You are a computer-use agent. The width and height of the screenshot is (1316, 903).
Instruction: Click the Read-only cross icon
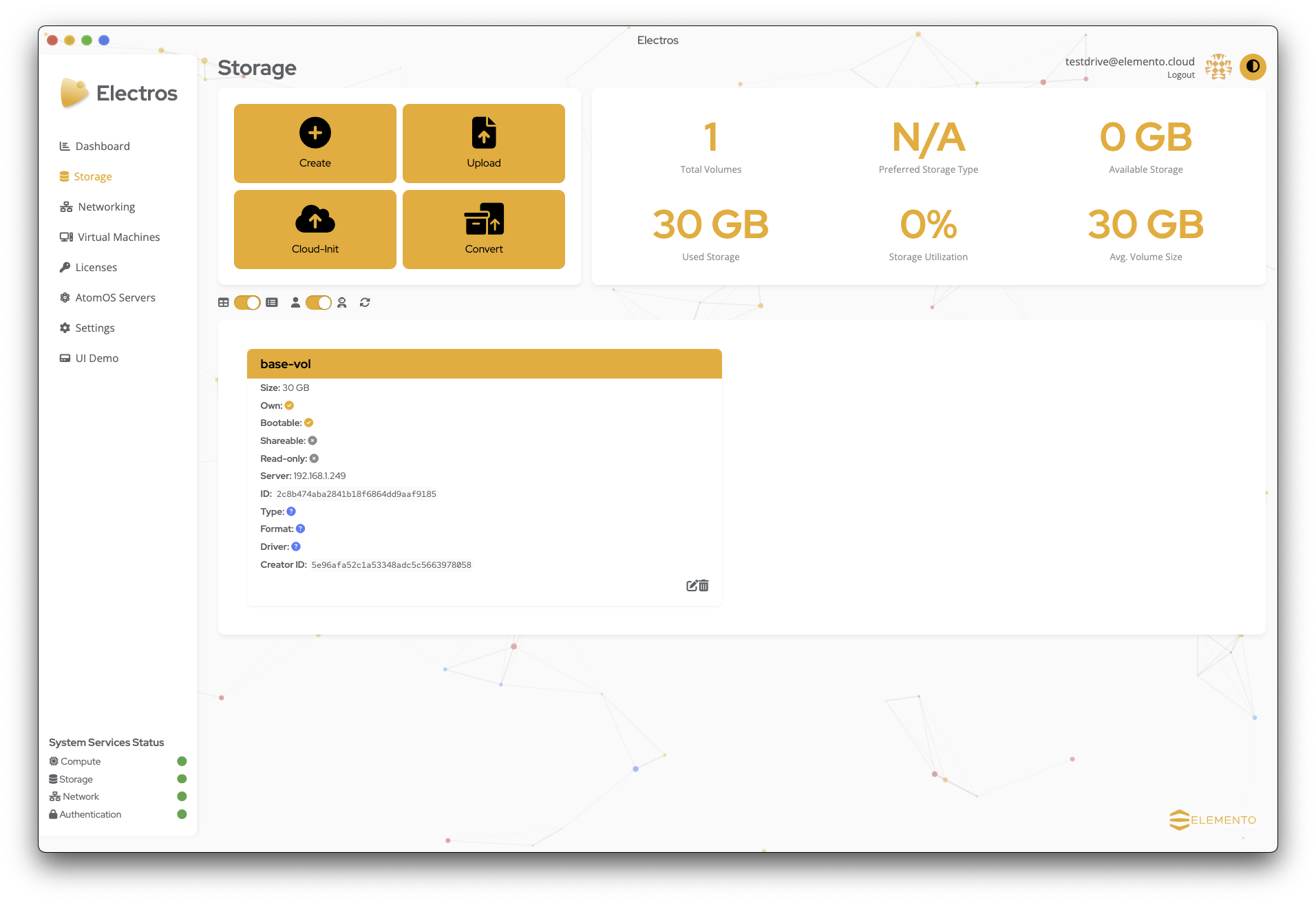(x=314, y=458)
